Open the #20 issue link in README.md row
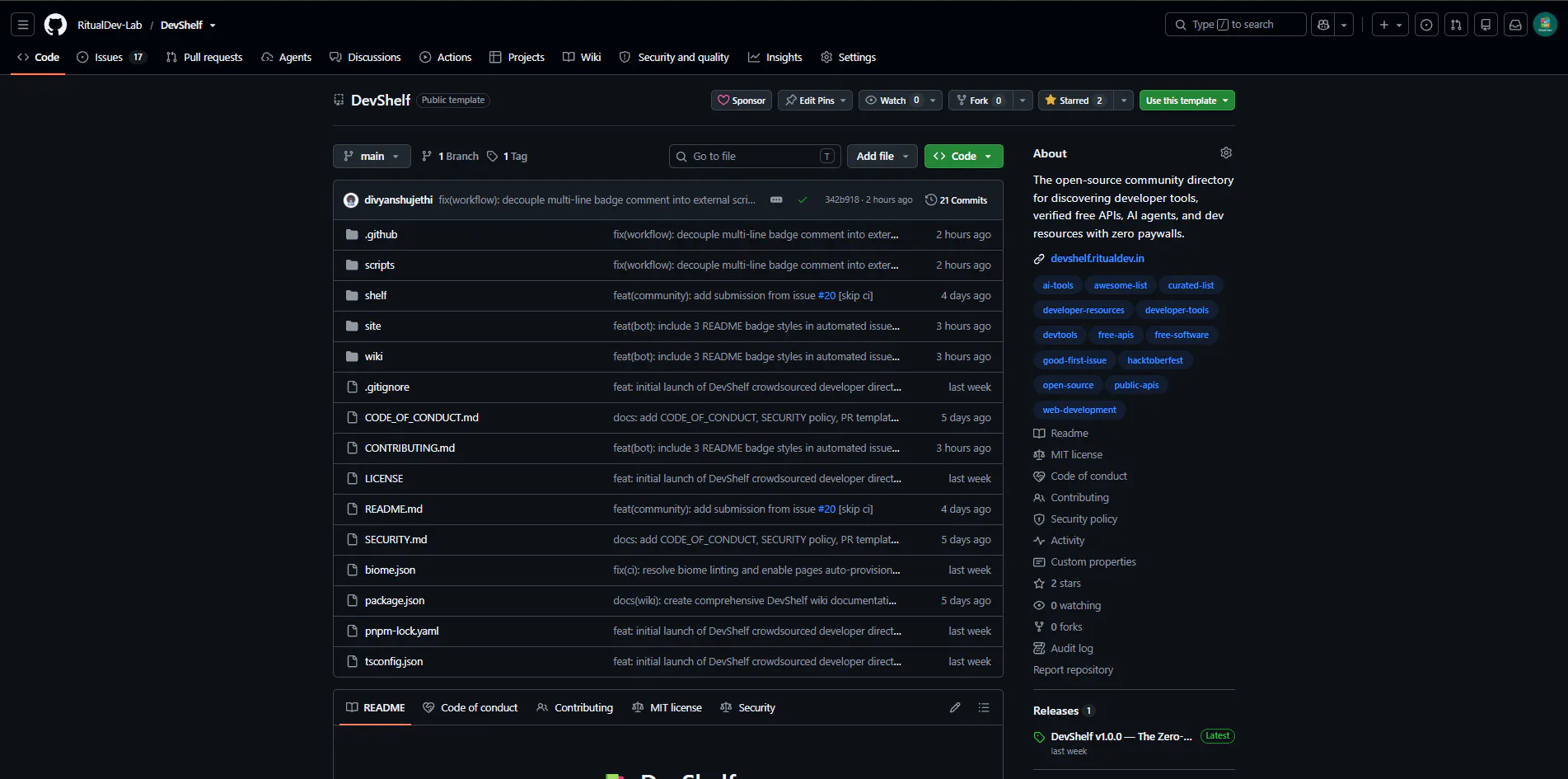Screen dimensions: 1568x779 click(826, 509)
